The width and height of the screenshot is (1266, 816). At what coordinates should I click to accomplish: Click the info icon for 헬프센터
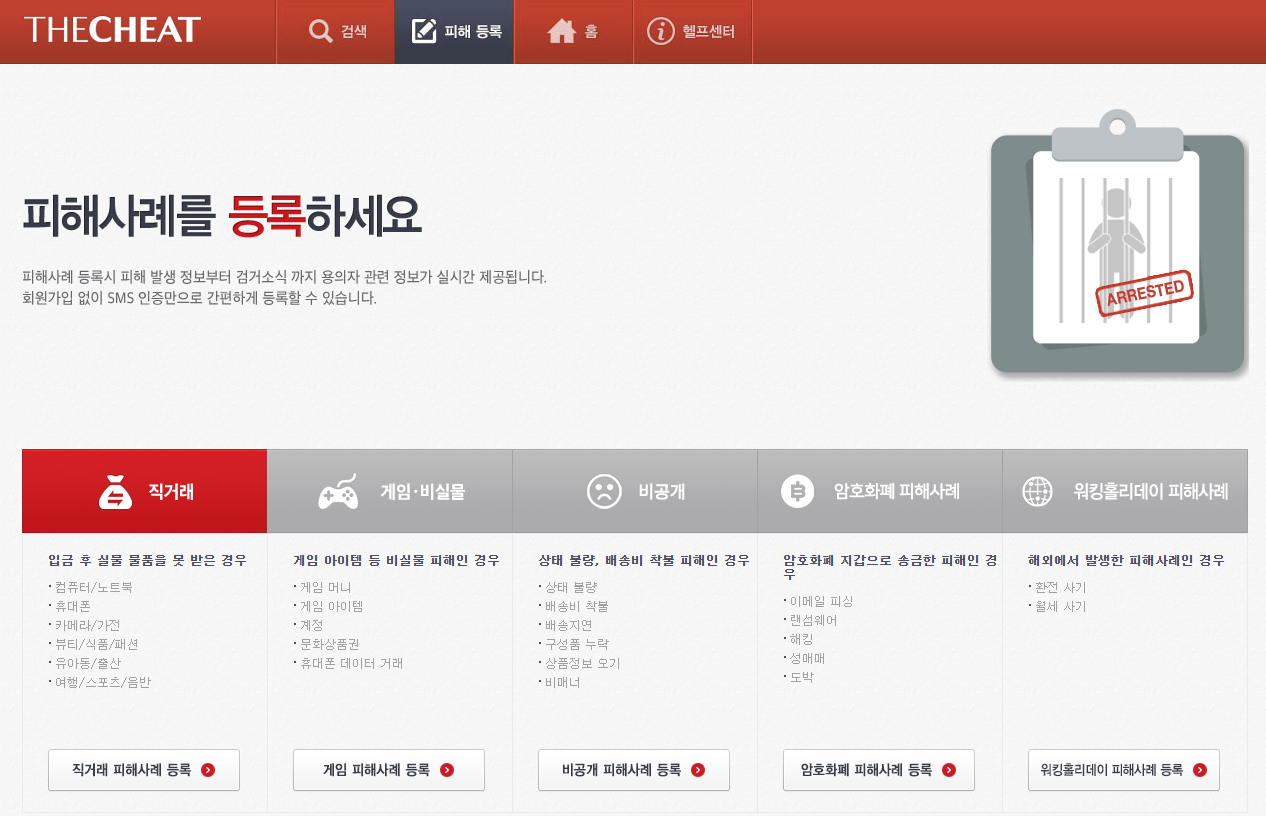[661, 32]
